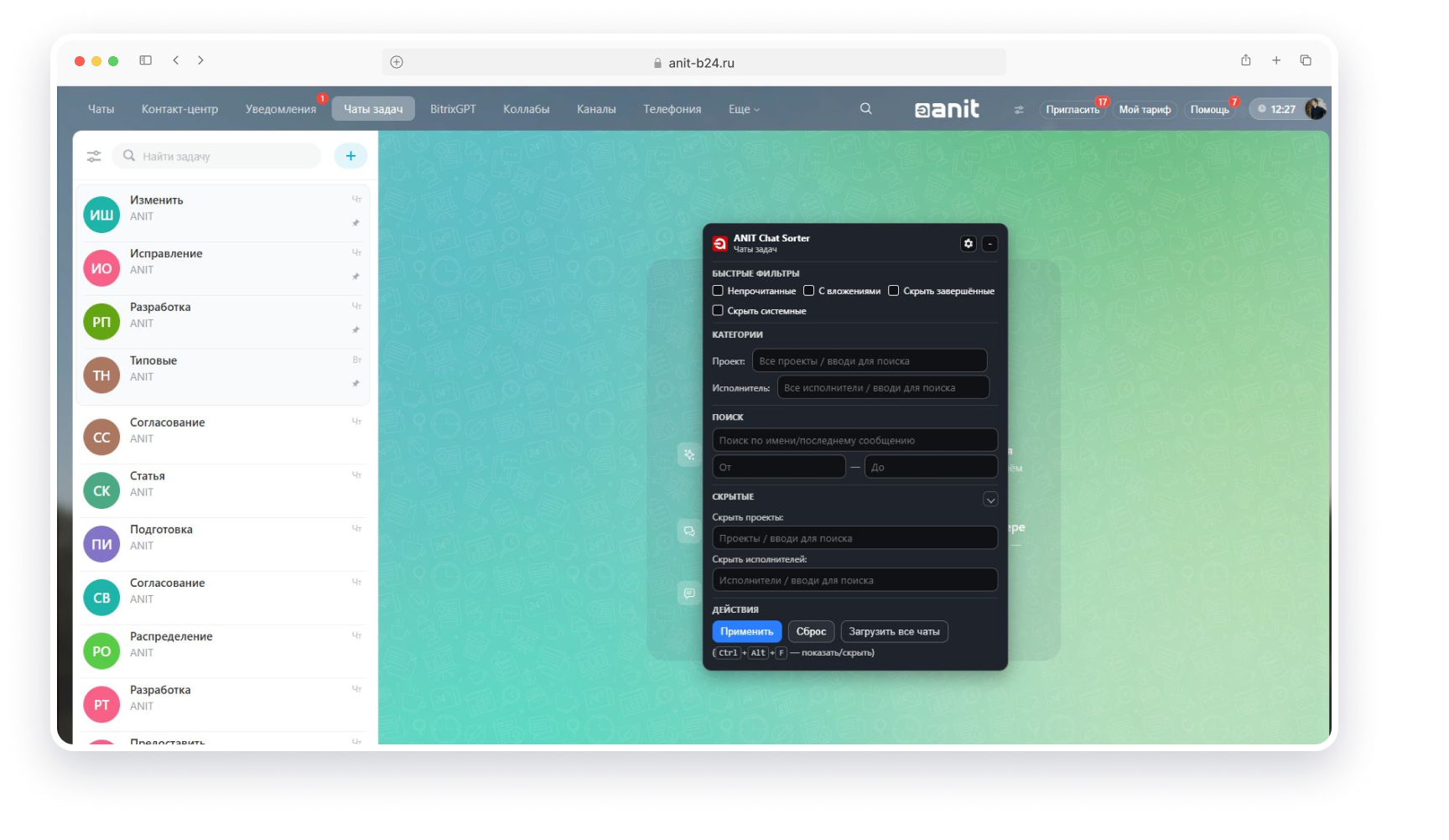Collapse the Скрытые section chevron
1449x840 pixels.
(x=989, y=500)
